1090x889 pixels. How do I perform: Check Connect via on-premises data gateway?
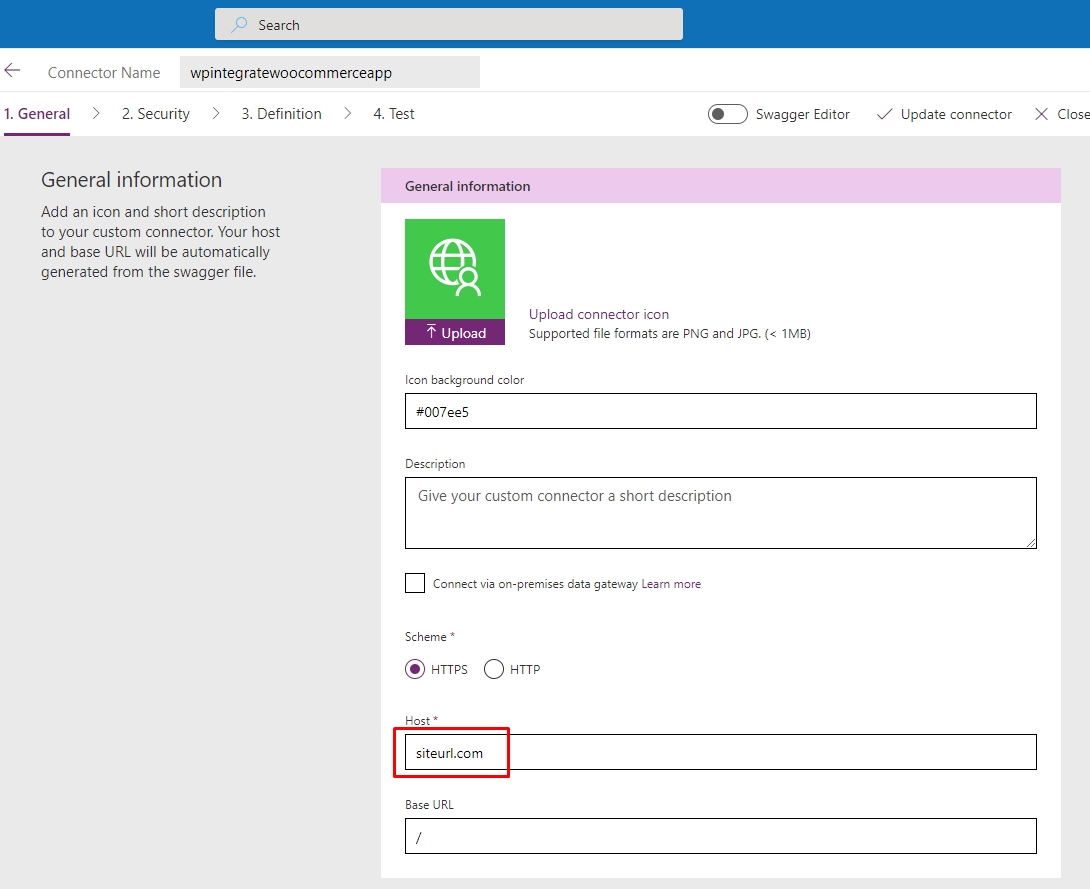pyautogui.click(x=415, y=583)
